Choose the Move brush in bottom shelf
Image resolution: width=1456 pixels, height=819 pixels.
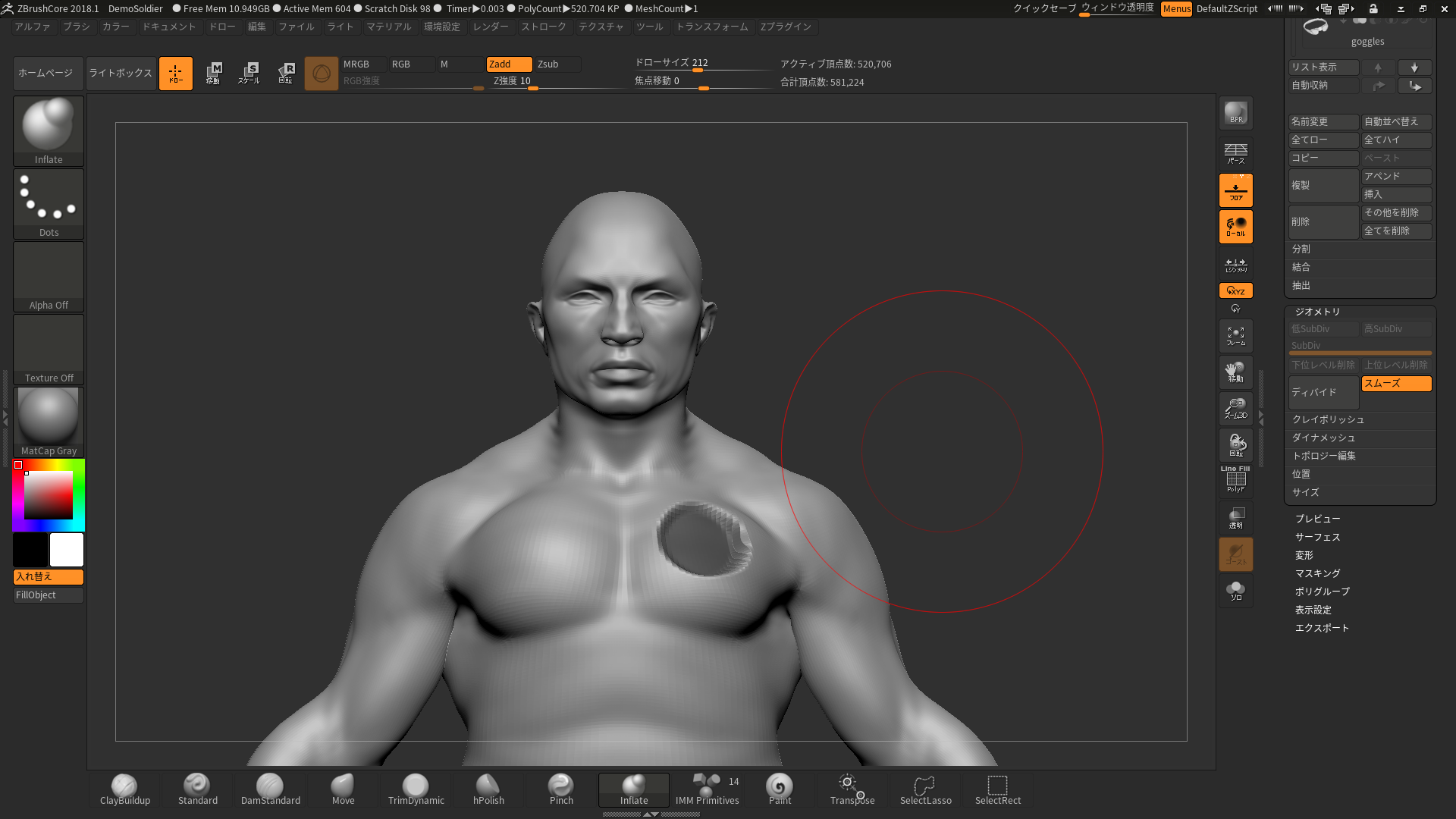tap(343, 789)
